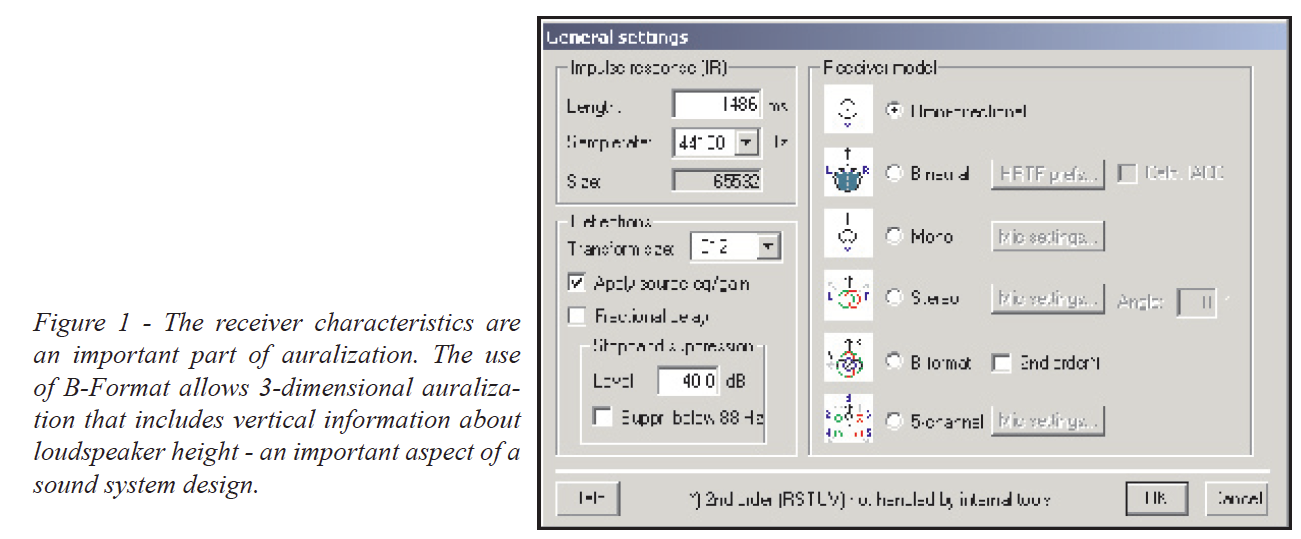
Task: Enable the Fractional delay checkbox
Action: pyautogui.click(x=577, y=316)
